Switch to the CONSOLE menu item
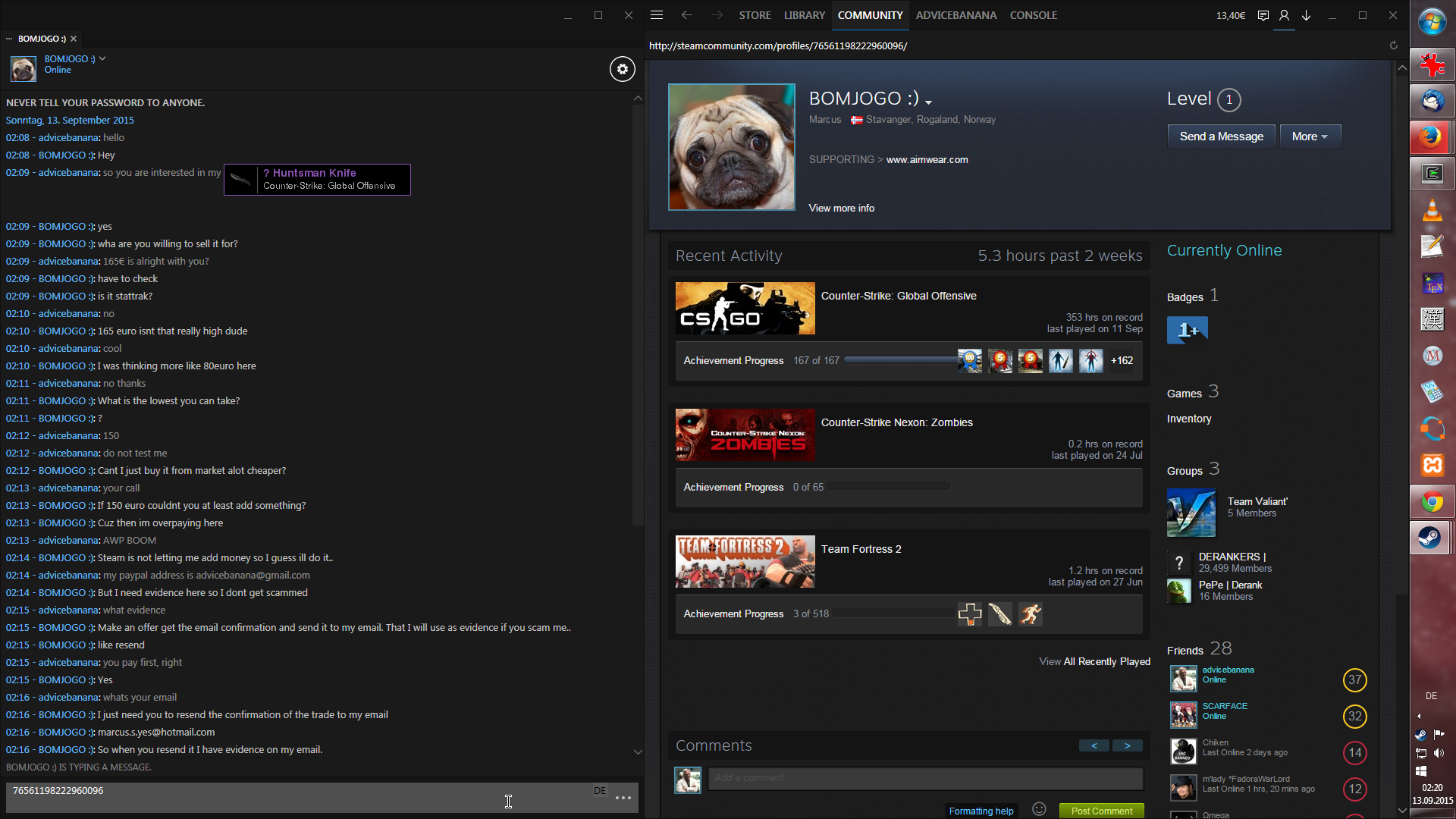 point(1033,15)
